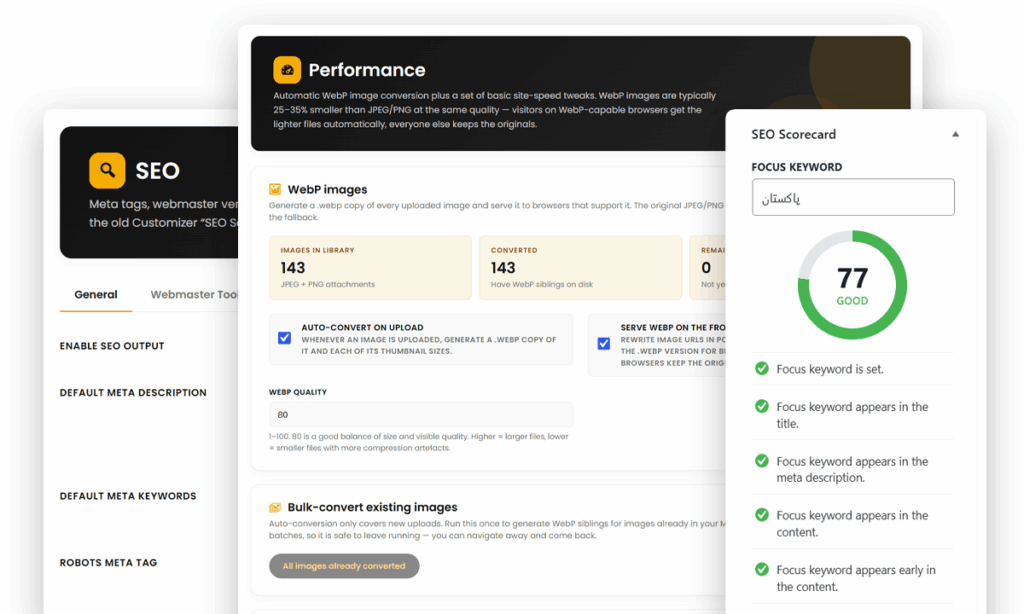Click the 'Performance' page heading

367,70
